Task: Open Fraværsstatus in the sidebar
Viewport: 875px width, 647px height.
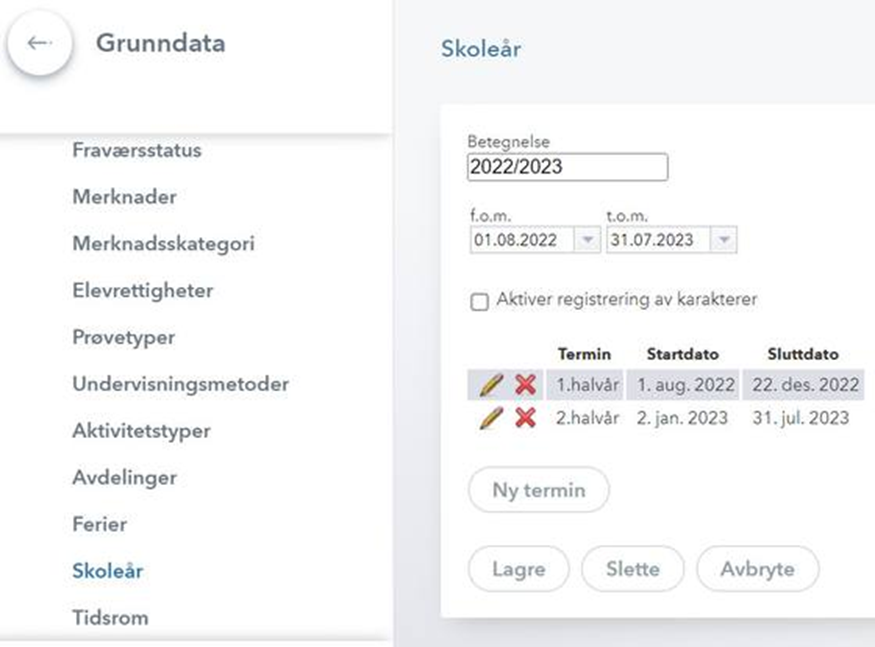Action: [137, 151]
